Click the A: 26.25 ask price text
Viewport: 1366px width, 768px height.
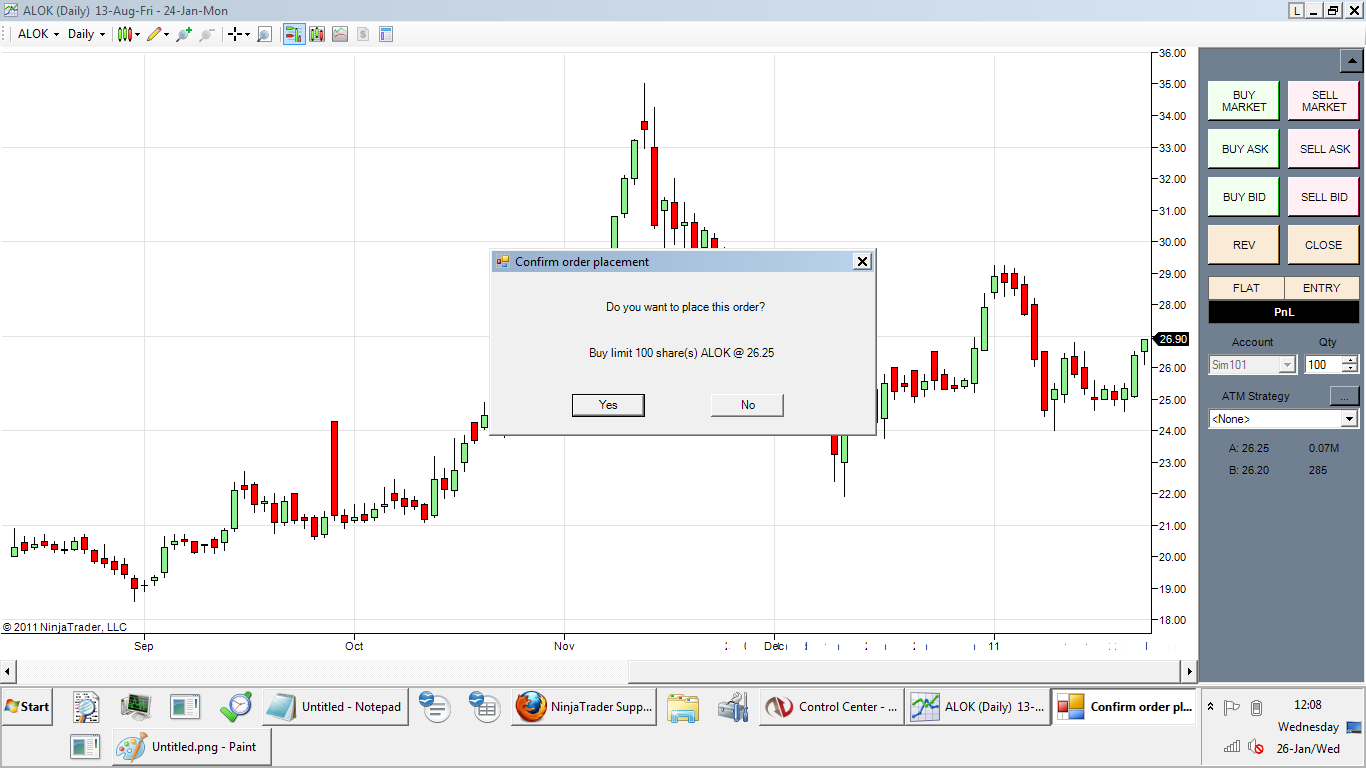pos(1249,448)
